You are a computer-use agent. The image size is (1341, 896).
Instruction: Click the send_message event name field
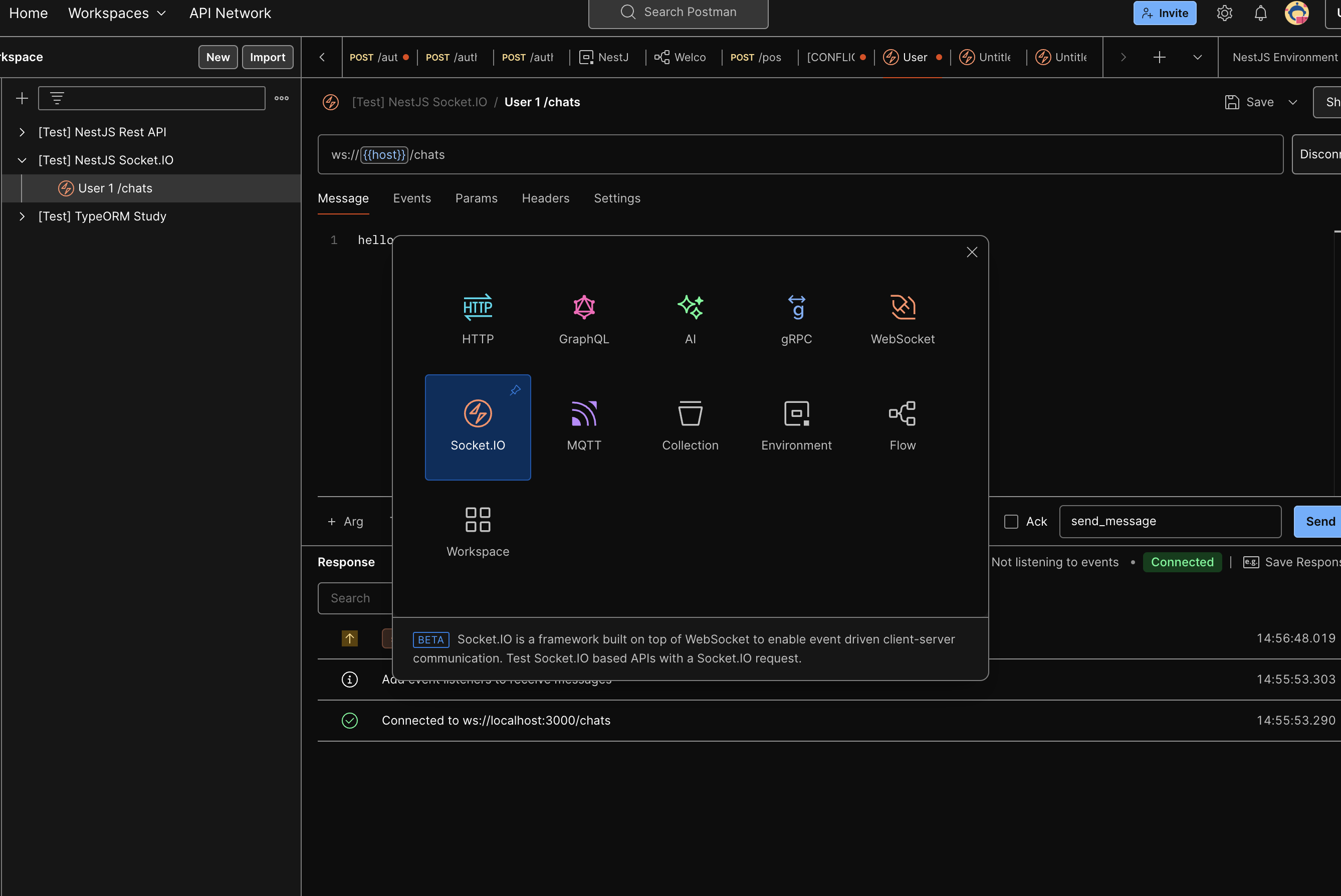pos(1169,521)
